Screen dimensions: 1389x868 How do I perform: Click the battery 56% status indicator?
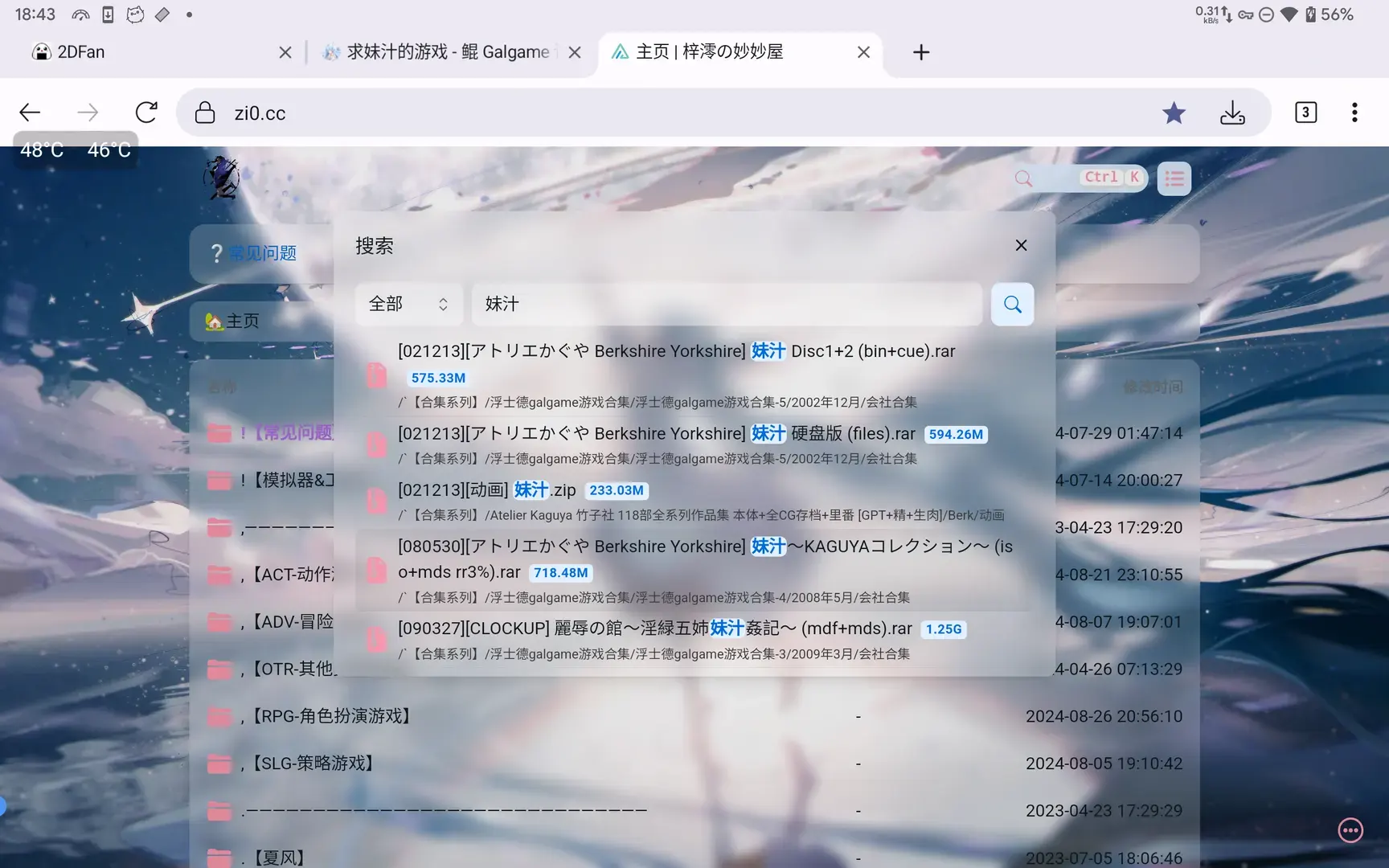point(1330,14)
